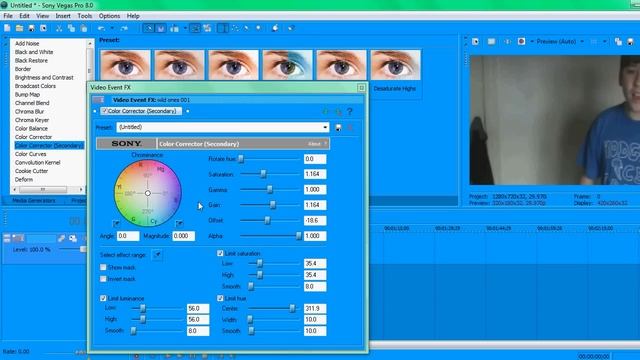Open the Insert menu

click(63, 16)
